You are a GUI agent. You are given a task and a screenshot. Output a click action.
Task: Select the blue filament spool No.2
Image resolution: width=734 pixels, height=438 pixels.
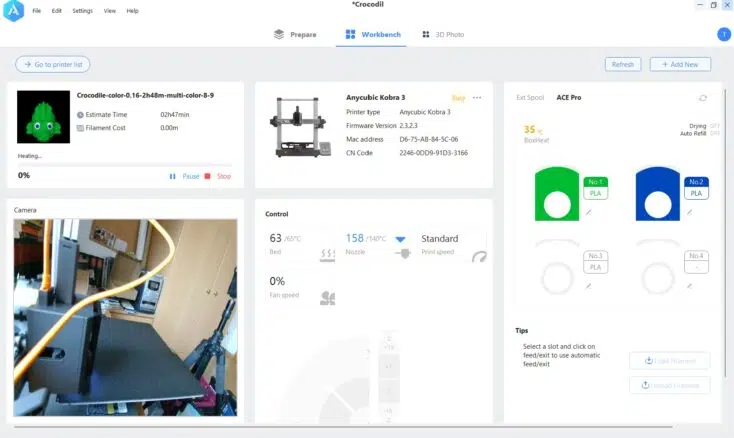(658, 194)
